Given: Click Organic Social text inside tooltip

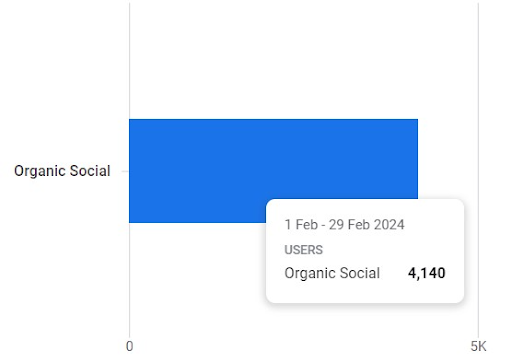Looking at the screenshot, I should (x=332, y=273).
